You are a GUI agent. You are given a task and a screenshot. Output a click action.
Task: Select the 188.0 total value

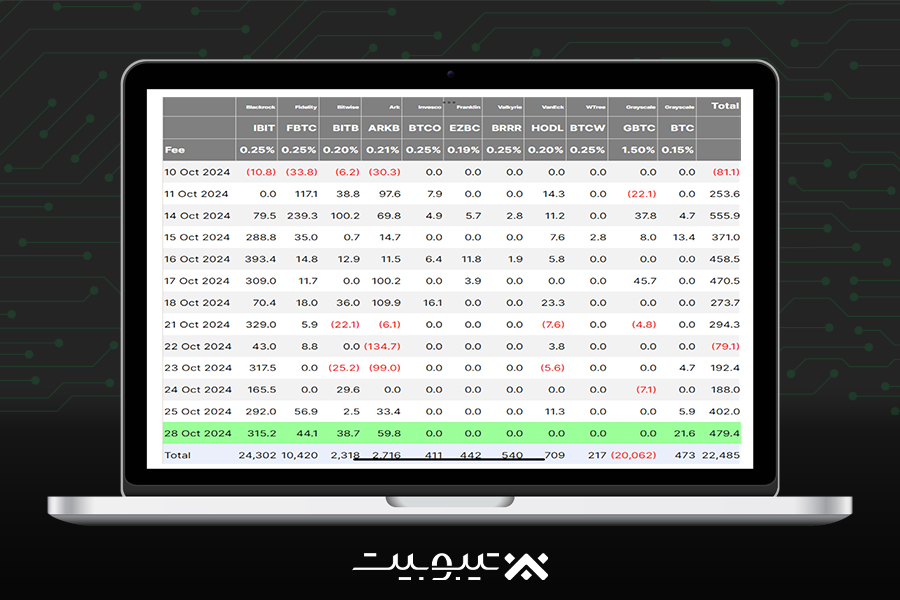[x=726, y=389]
